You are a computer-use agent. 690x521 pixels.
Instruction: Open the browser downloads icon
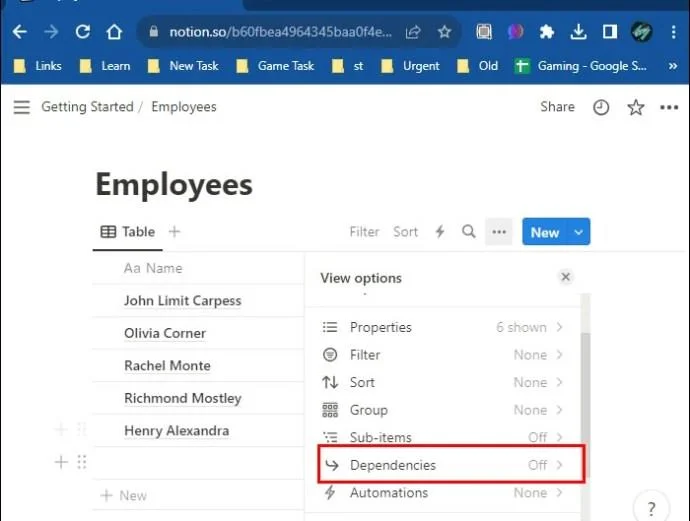(x=578, y=32)
